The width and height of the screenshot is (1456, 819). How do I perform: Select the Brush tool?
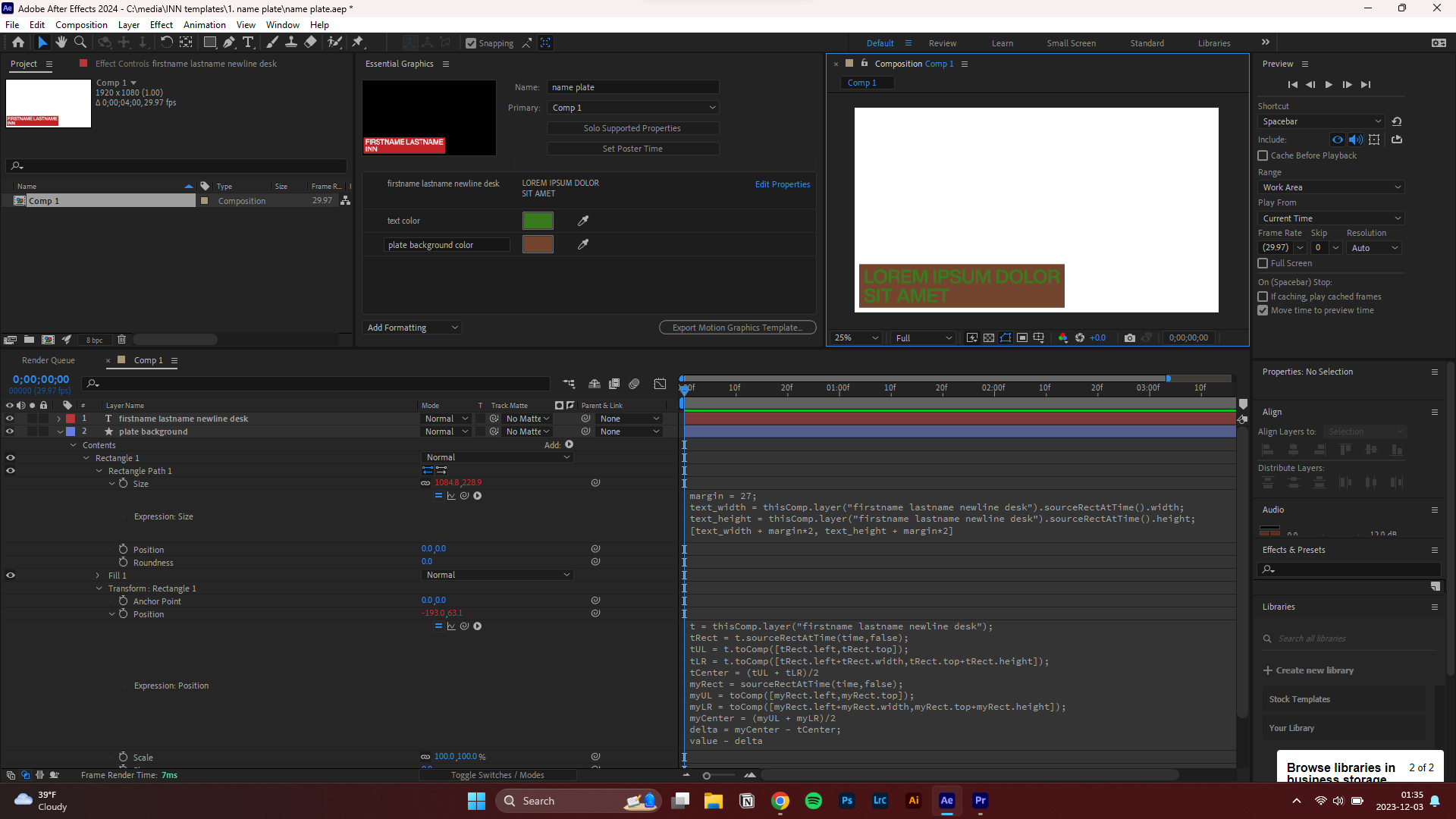tap(272, 42)
